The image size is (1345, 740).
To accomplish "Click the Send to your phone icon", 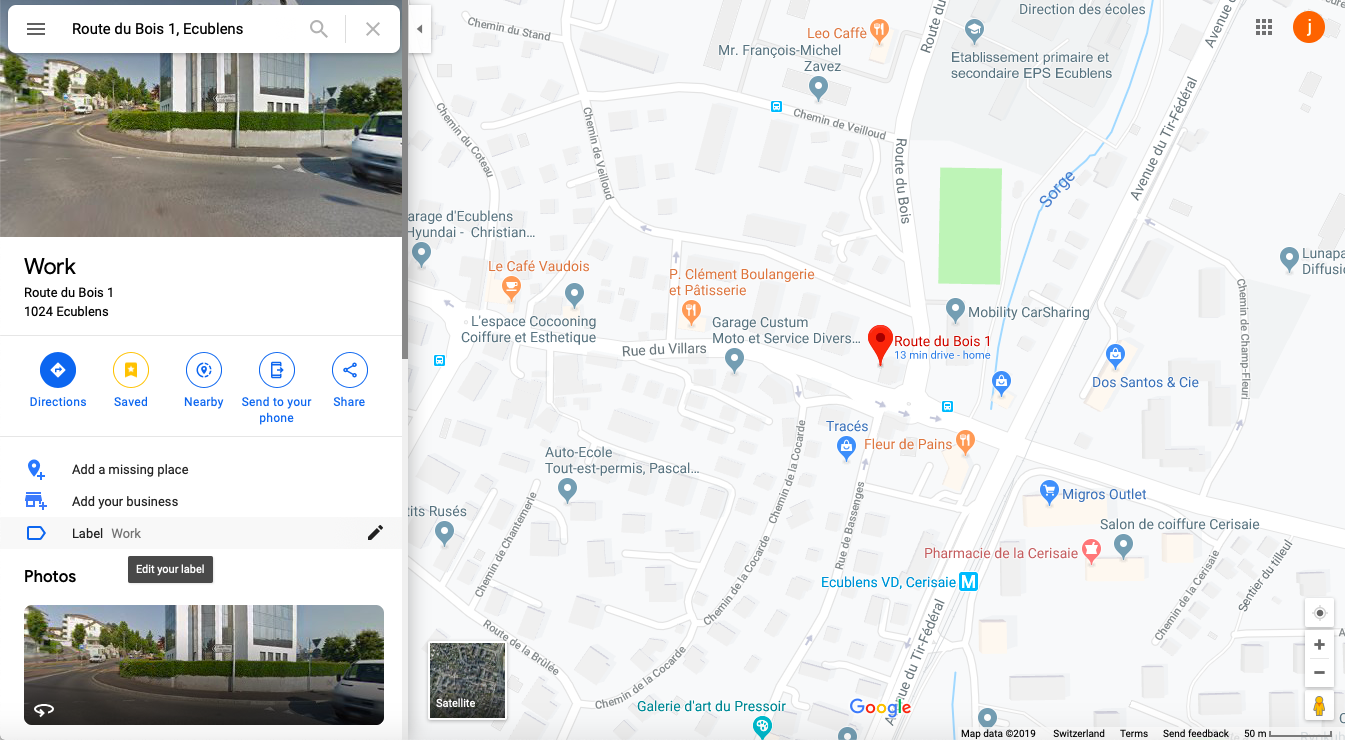I will 277,370.
